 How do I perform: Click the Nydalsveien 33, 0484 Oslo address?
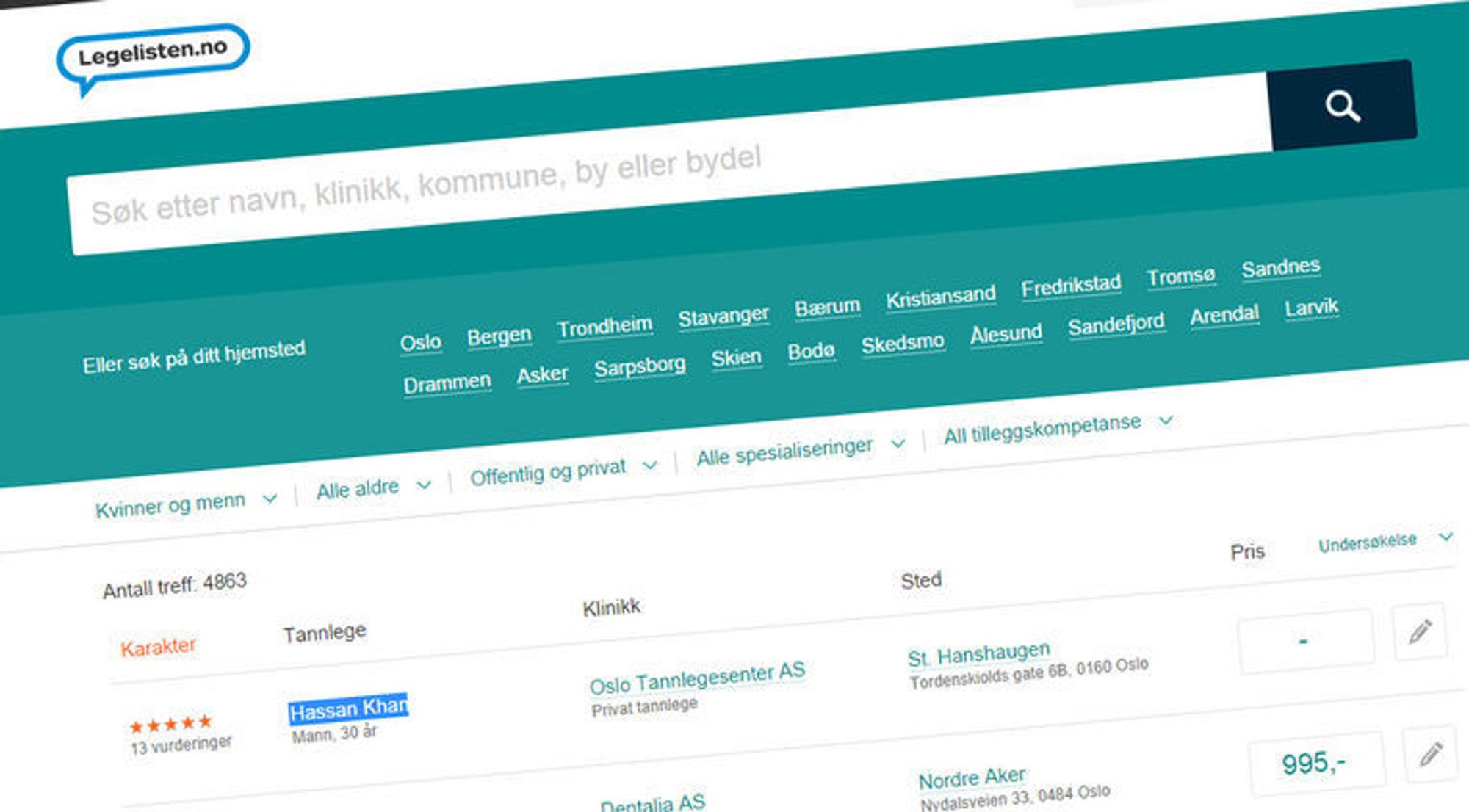pos(1015,797)
